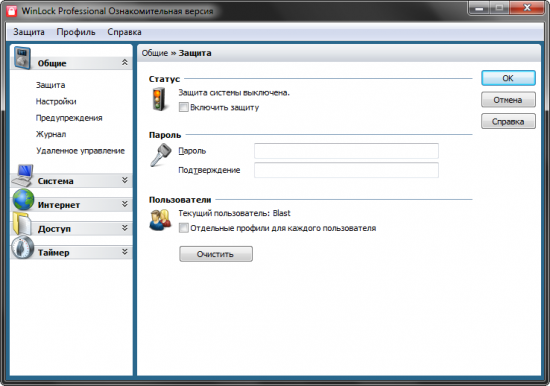Click the key icon beside Пароль

point(161,155)
